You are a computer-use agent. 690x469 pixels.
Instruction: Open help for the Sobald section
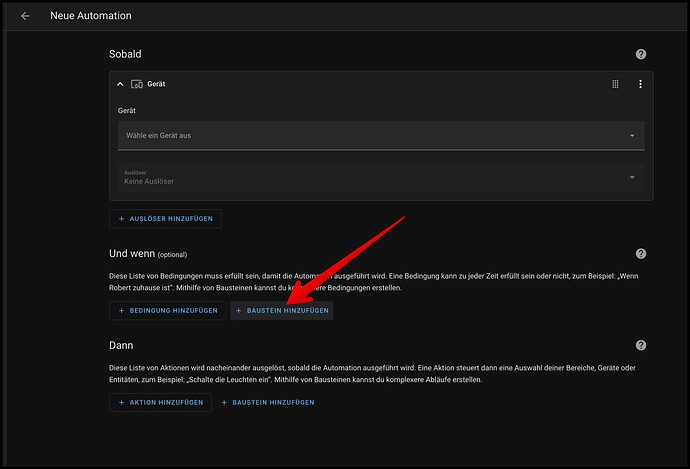coord(641,54)
